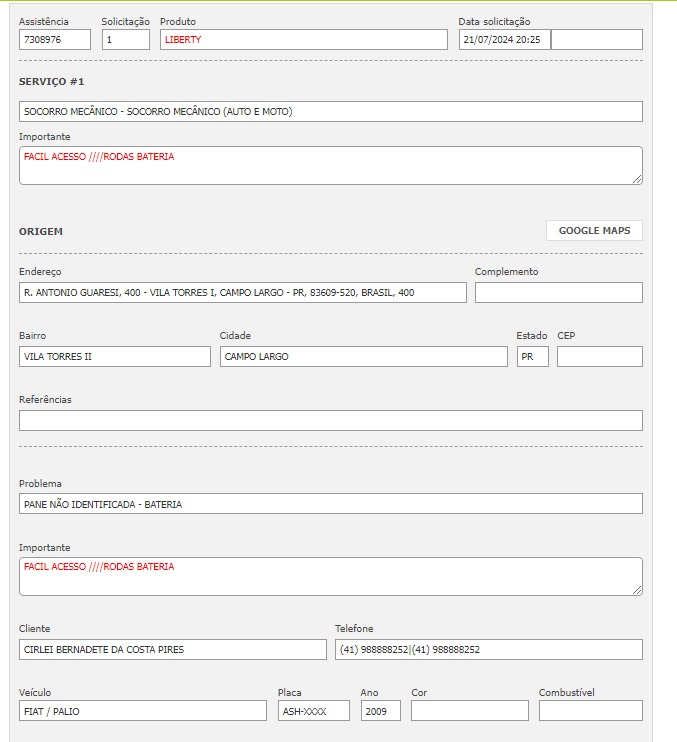
Task: Click the Placa field showing ASH-XXXX
Action: pyautogui.click(x=314, y=711)
